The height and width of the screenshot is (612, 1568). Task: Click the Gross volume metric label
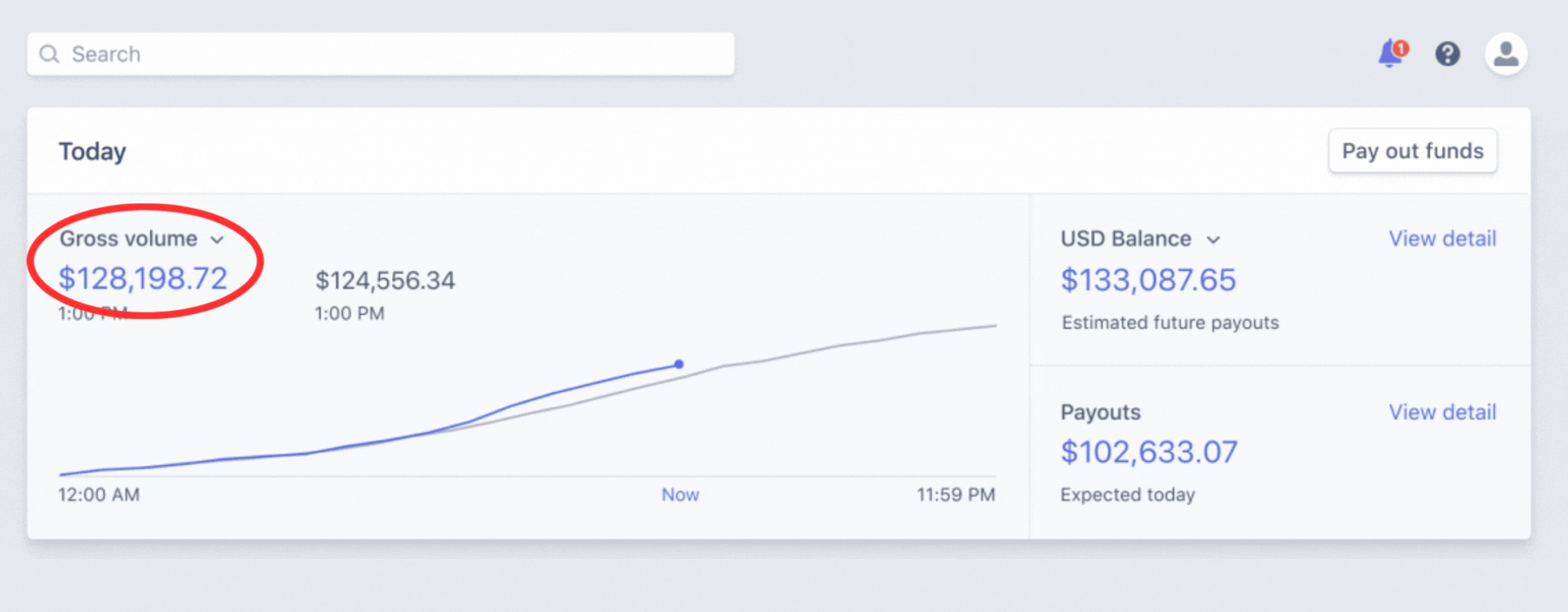128,238
